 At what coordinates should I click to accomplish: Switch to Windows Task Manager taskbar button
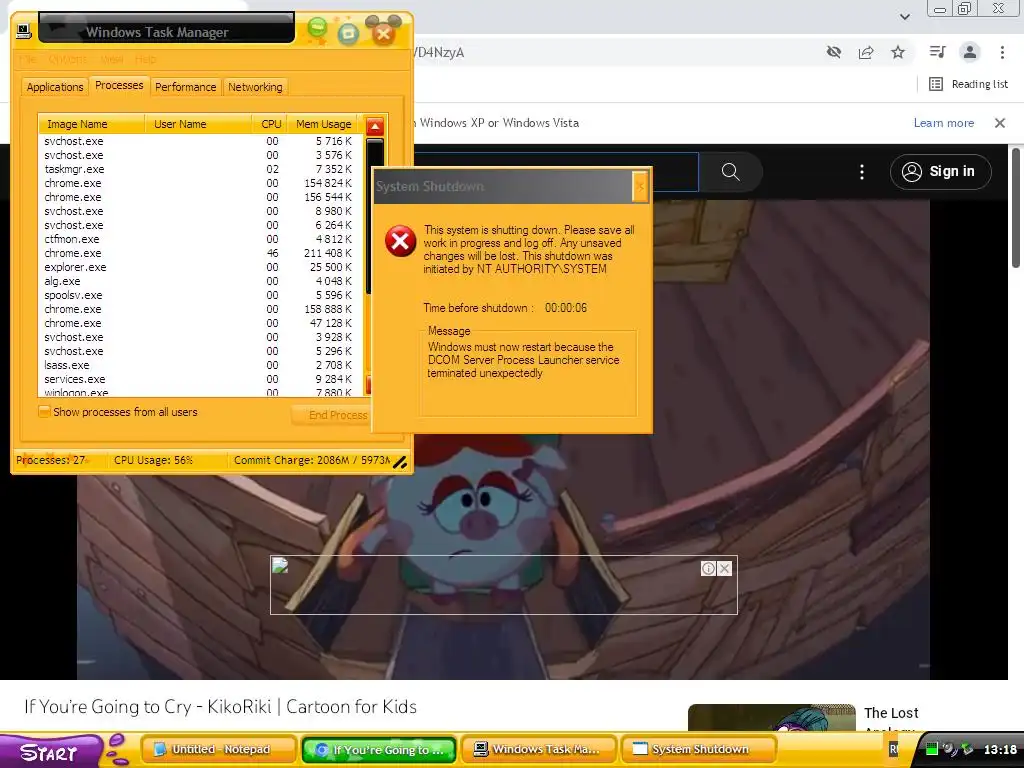pyautogui.click(x=539, y=749)
